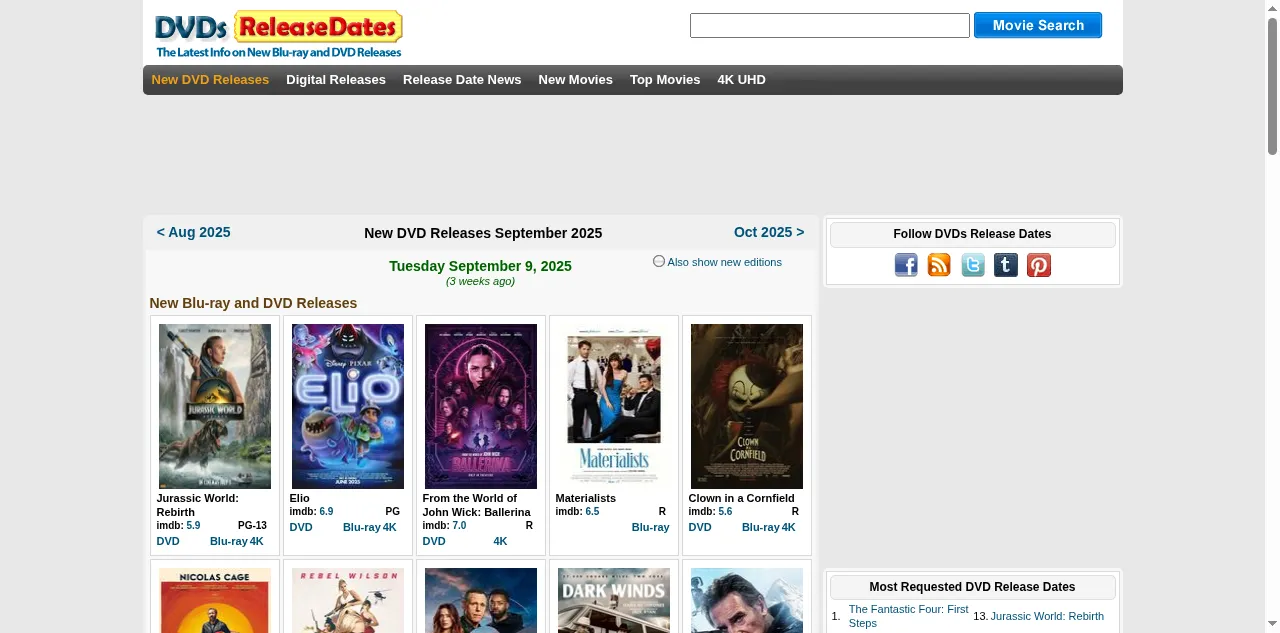Open Clown in a Cornfield poster

click(747, 406)
